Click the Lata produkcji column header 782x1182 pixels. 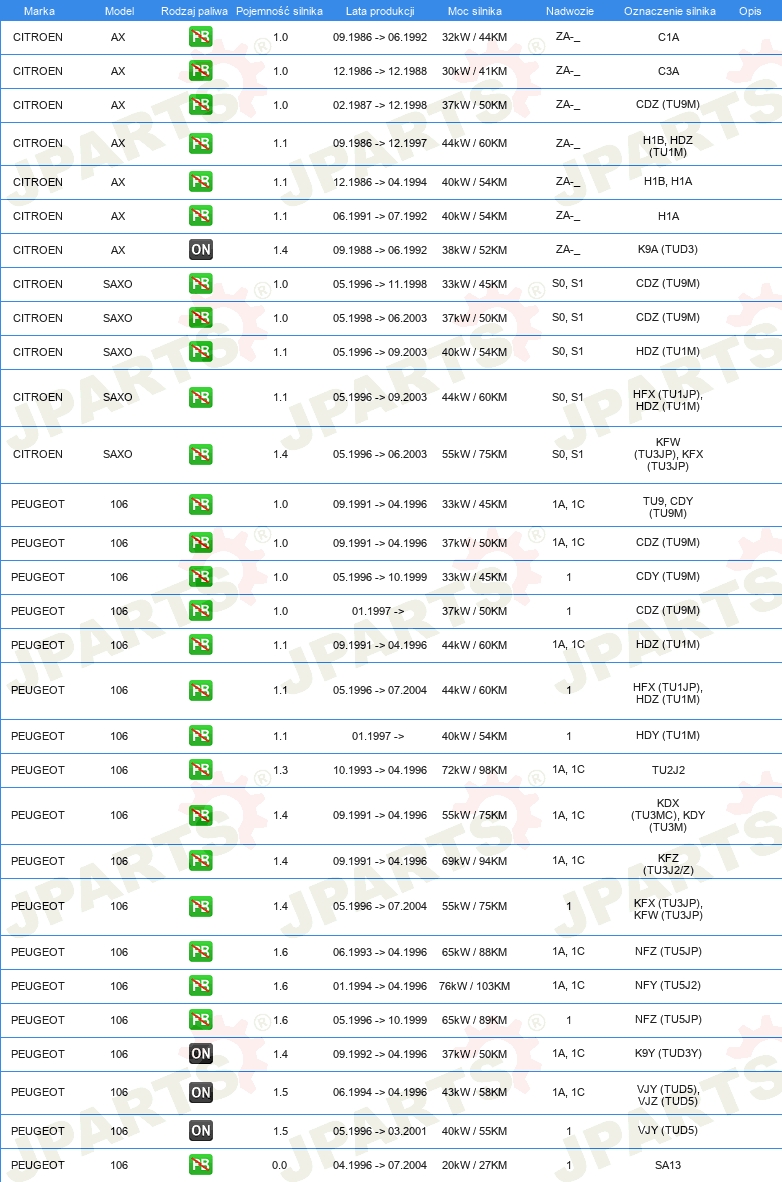pyautogui.click(x=380, y=11)
